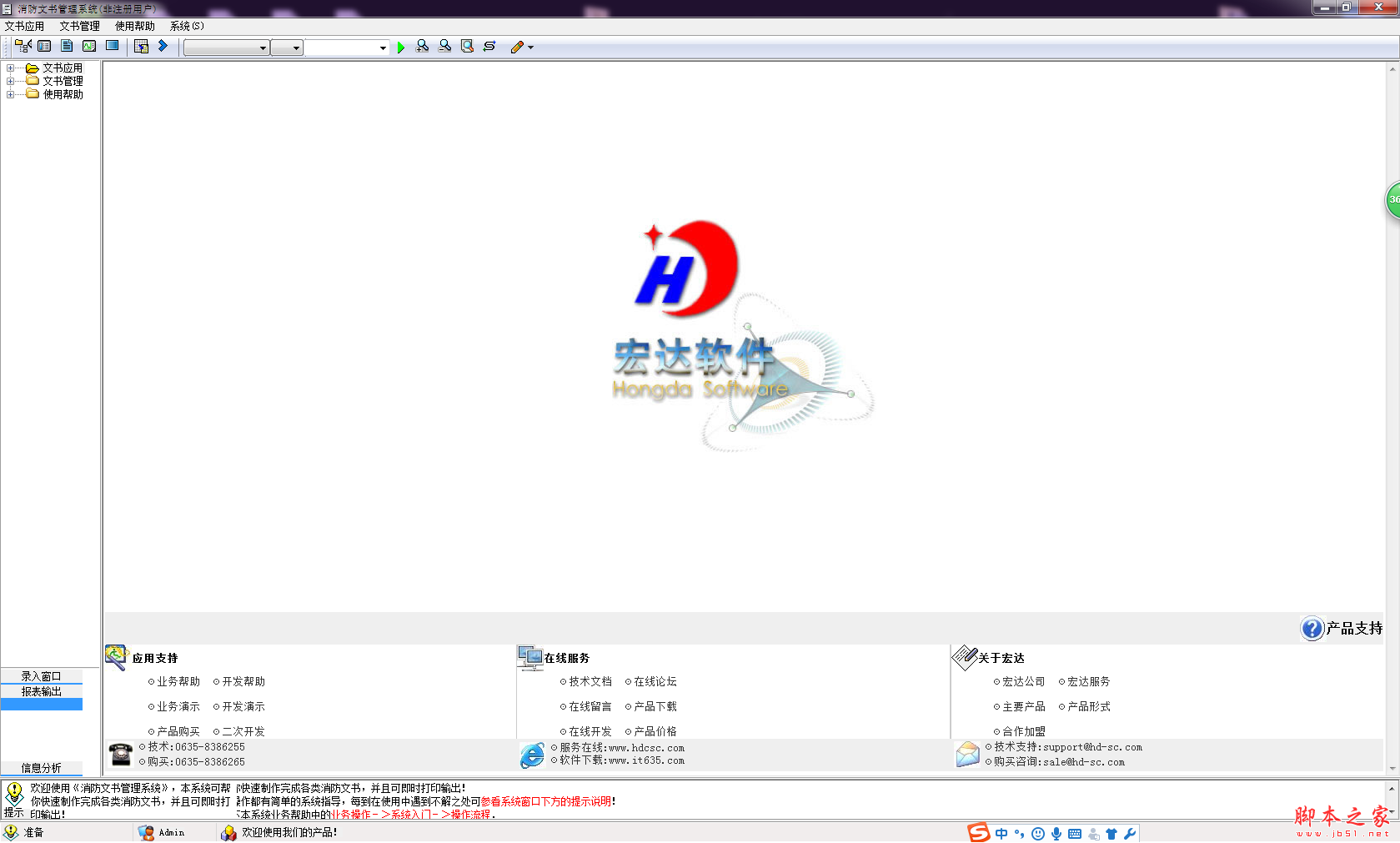
Task: Open the 技术文档 link under 在线服务
Action: click(x=590, y=681)
